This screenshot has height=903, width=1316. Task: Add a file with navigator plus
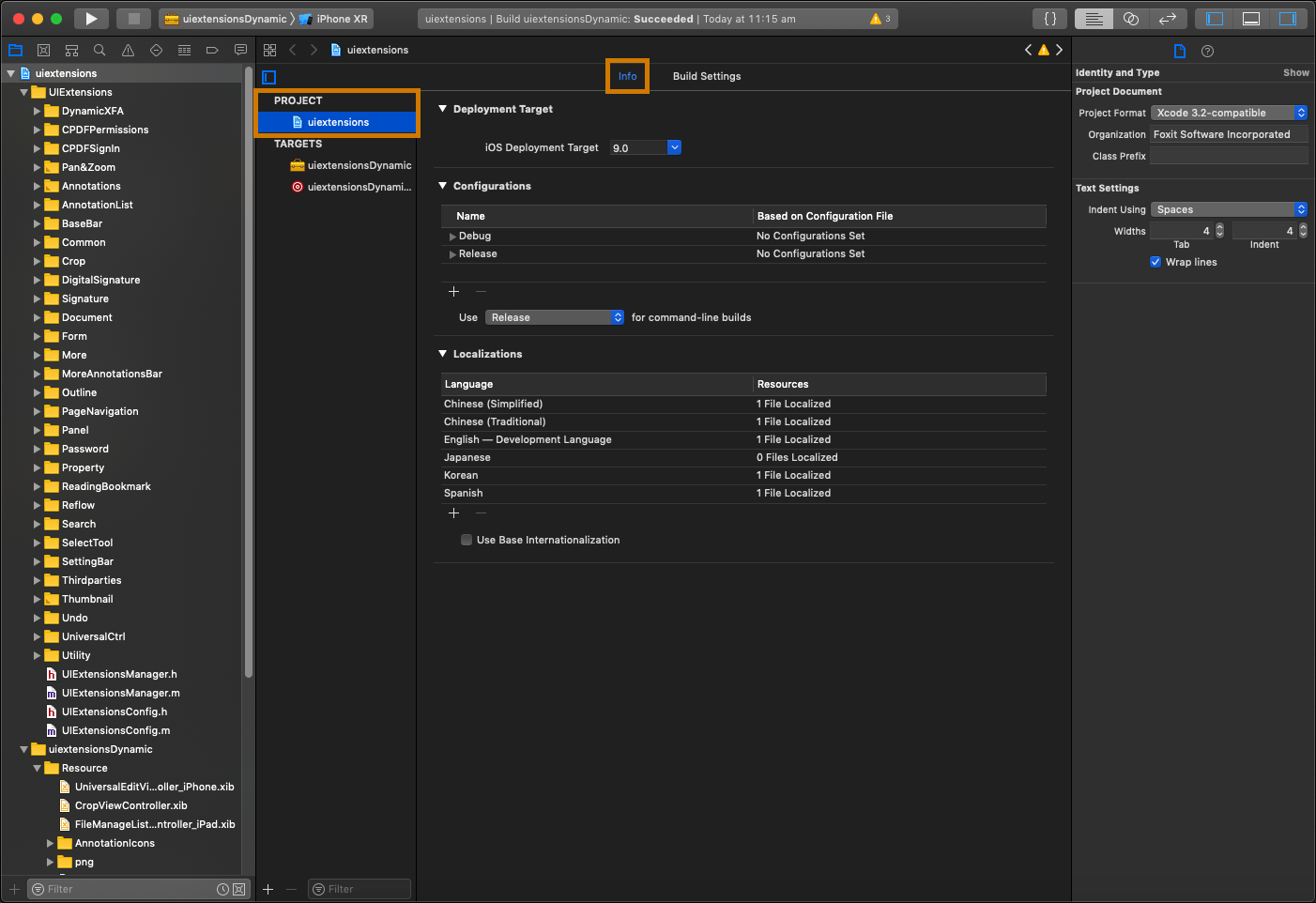pyautogui.click(x=14, y=889)
